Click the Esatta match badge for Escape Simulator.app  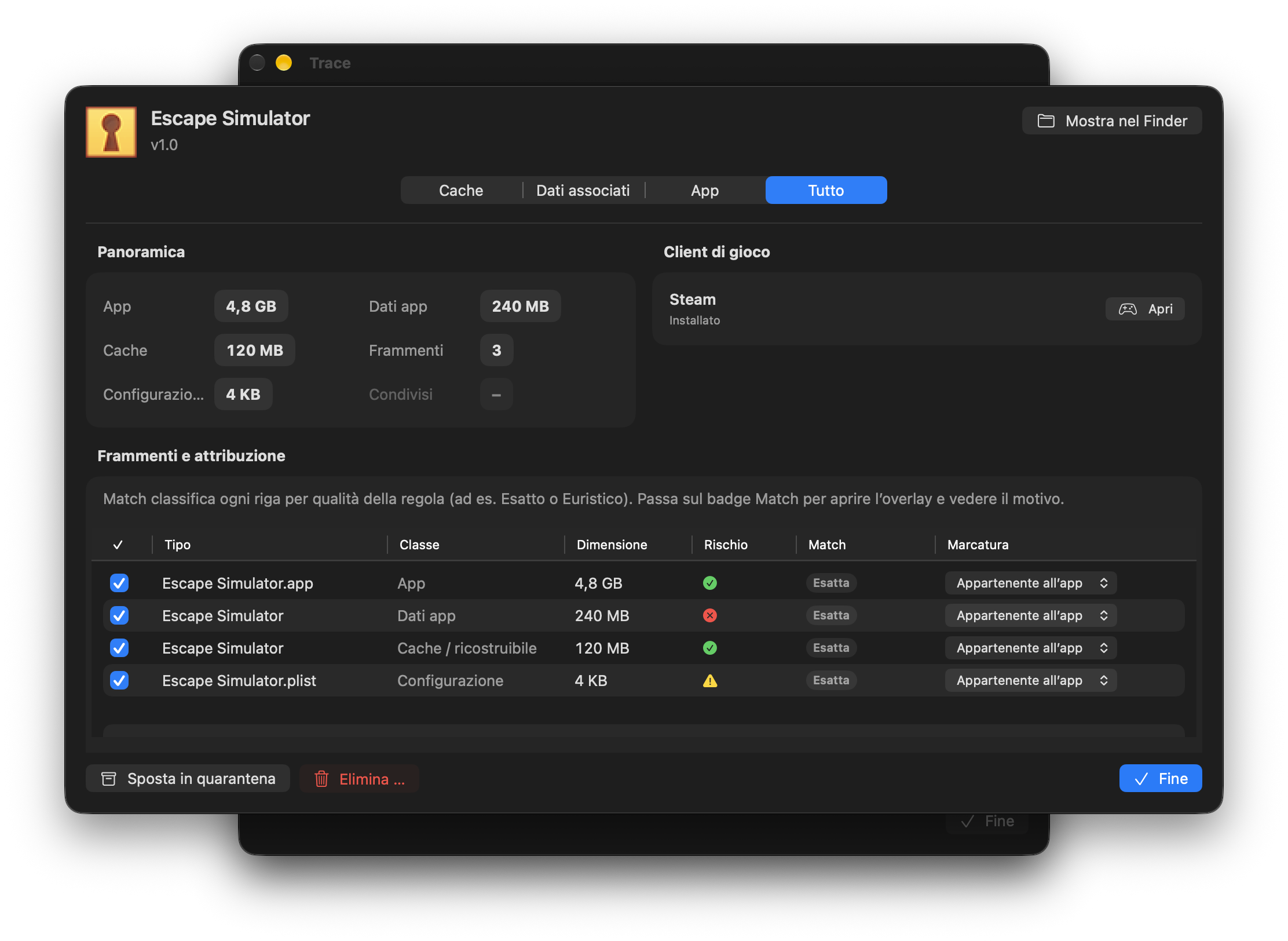click(831, 583)
